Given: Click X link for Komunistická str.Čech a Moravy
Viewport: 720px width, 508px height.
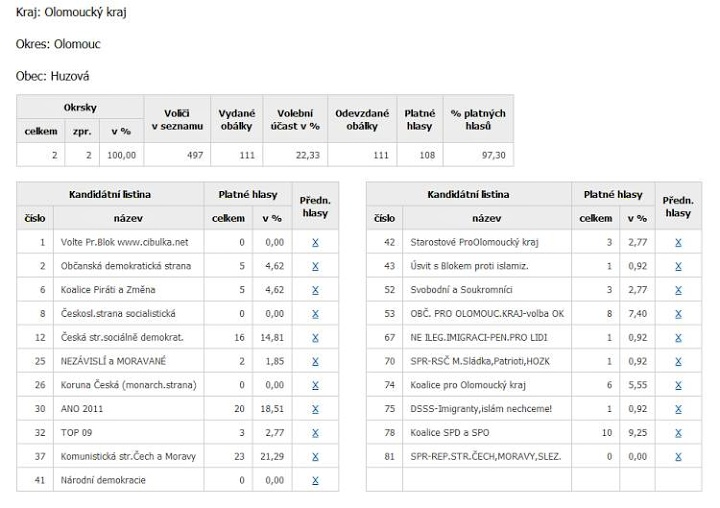Looking at the screenshot, I should 315,457.
